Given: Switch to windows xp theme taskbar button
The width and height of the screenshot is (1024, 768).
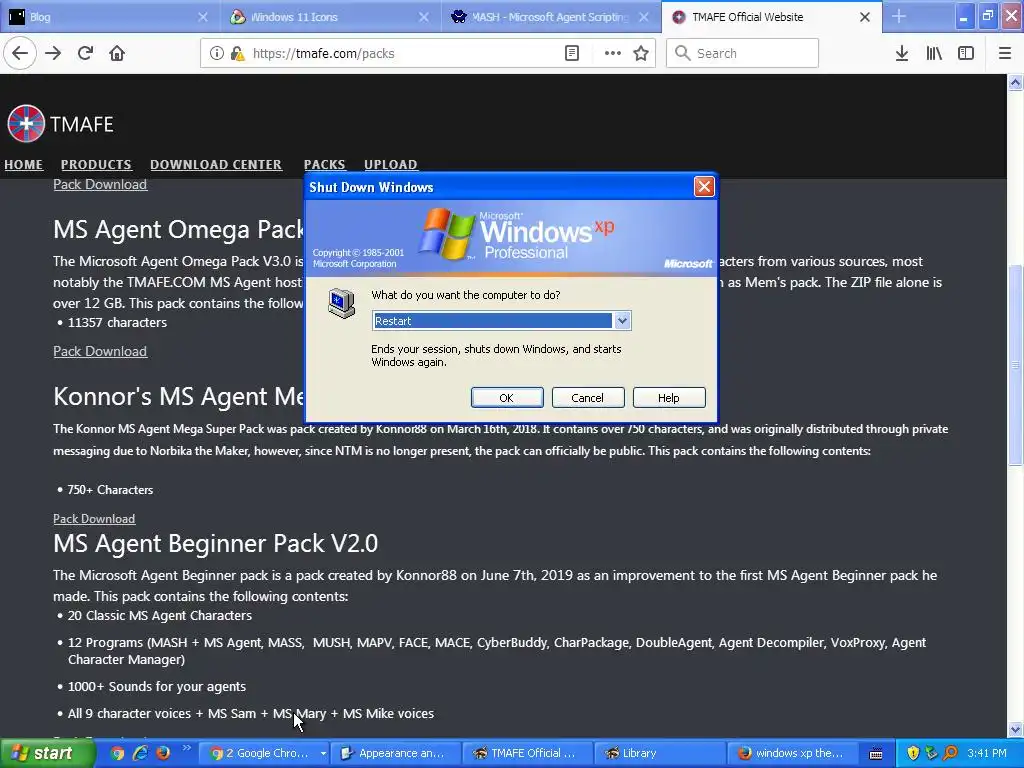Looking at the screenshot, I should 792,754.
